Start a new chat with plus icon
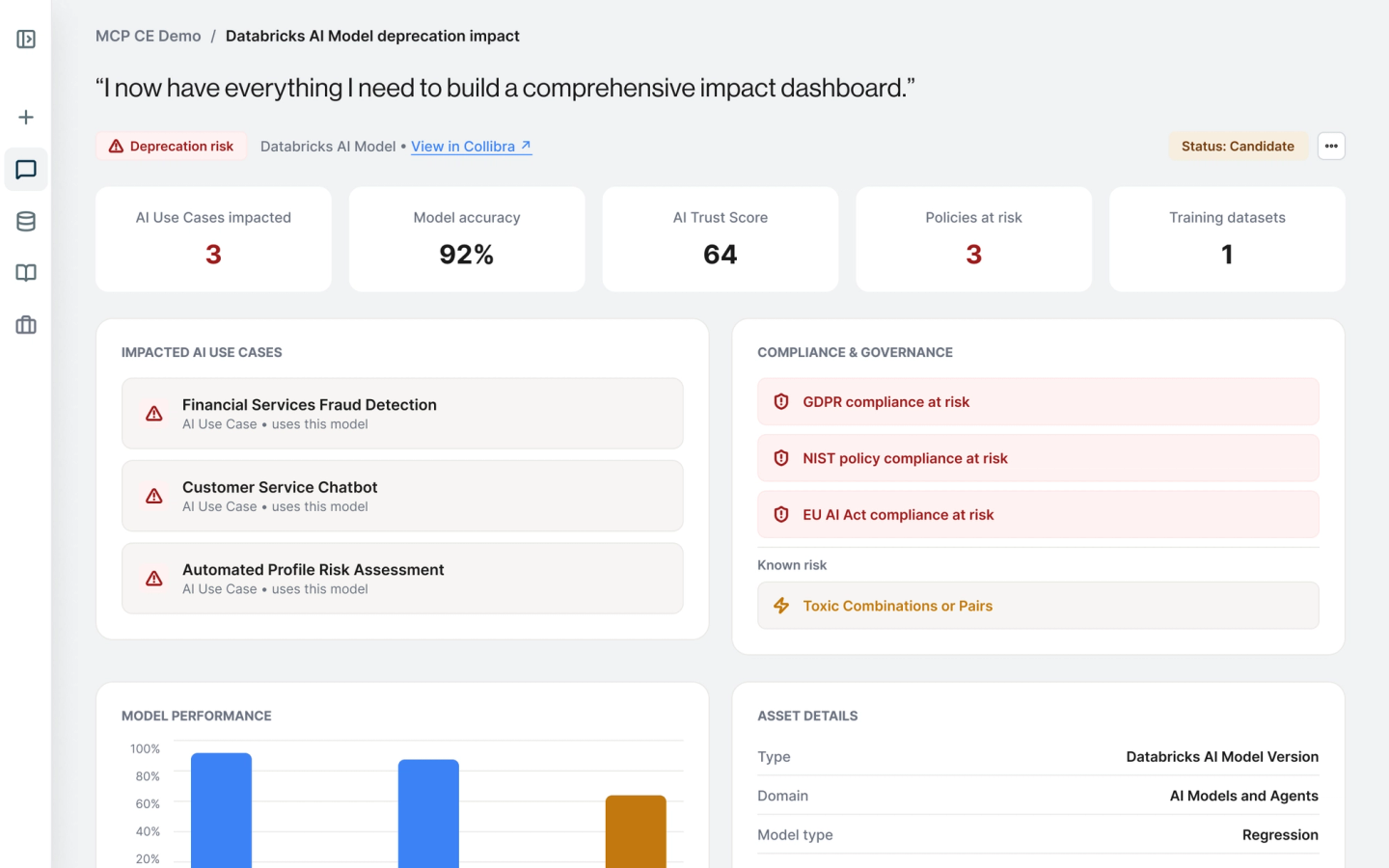The height and width of the screenshot is (868, 1389). pyautogui.click(x=26, y=118)
